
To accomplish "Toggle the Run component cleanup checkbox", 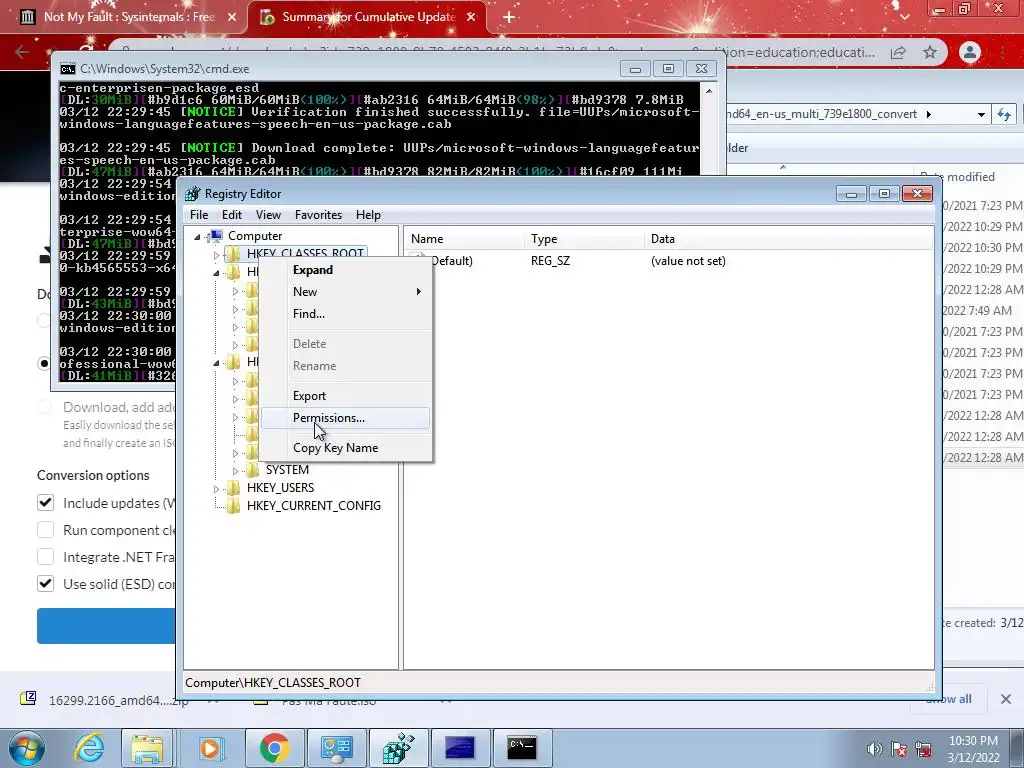I will [45, 530].
